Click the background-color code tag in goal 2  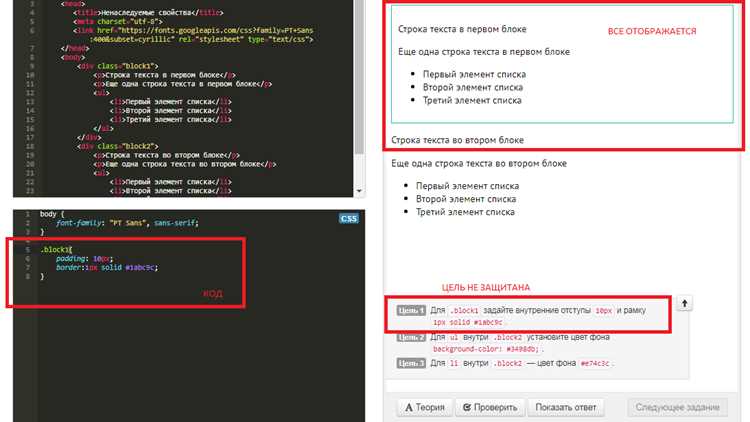point(486,349)
